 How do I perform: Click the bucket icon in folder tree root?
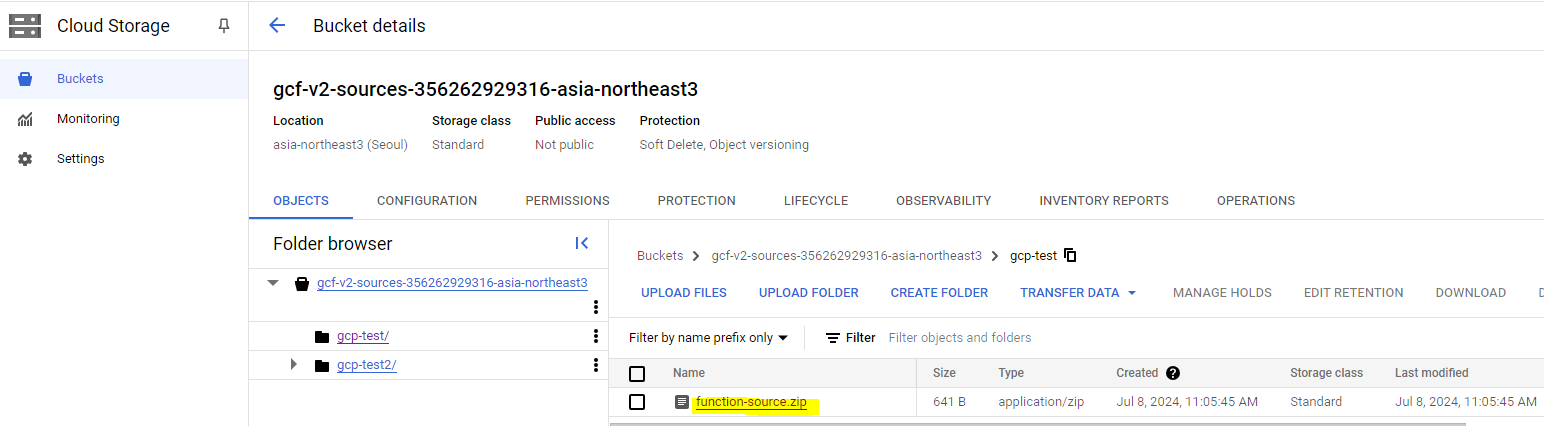click(302, 284)
